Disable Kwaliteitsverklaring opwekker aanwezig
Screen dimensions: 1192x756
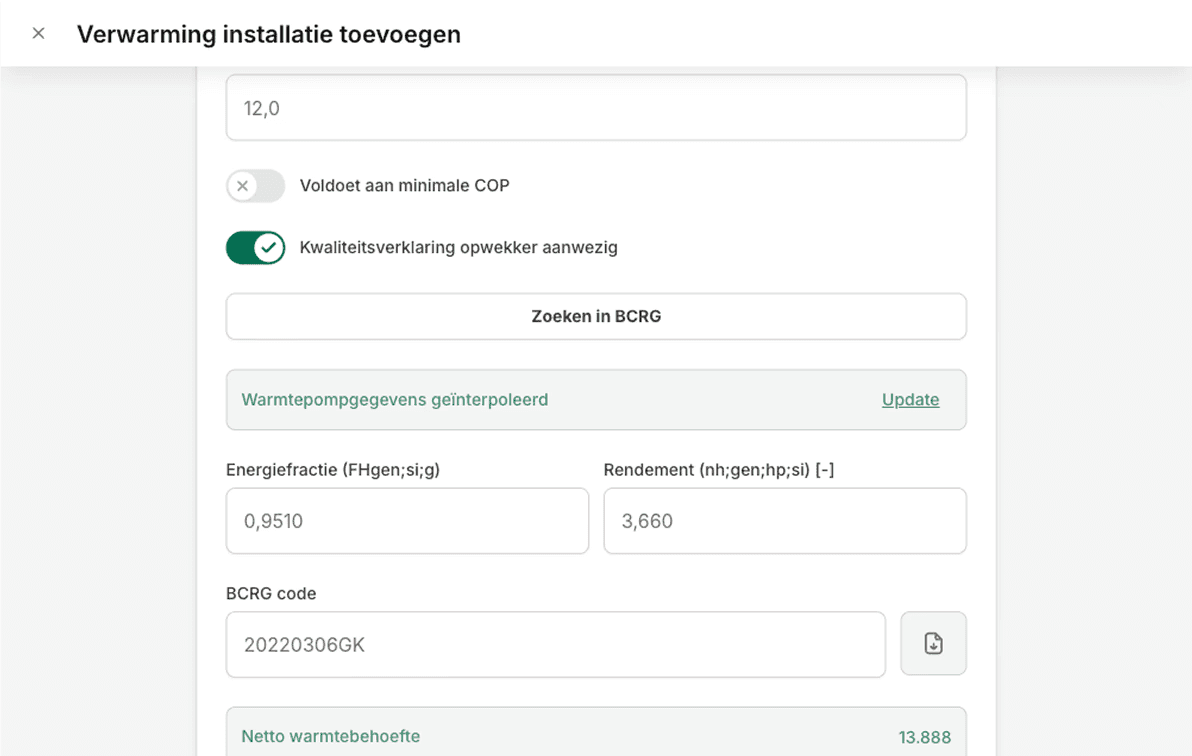click(255, 247)
